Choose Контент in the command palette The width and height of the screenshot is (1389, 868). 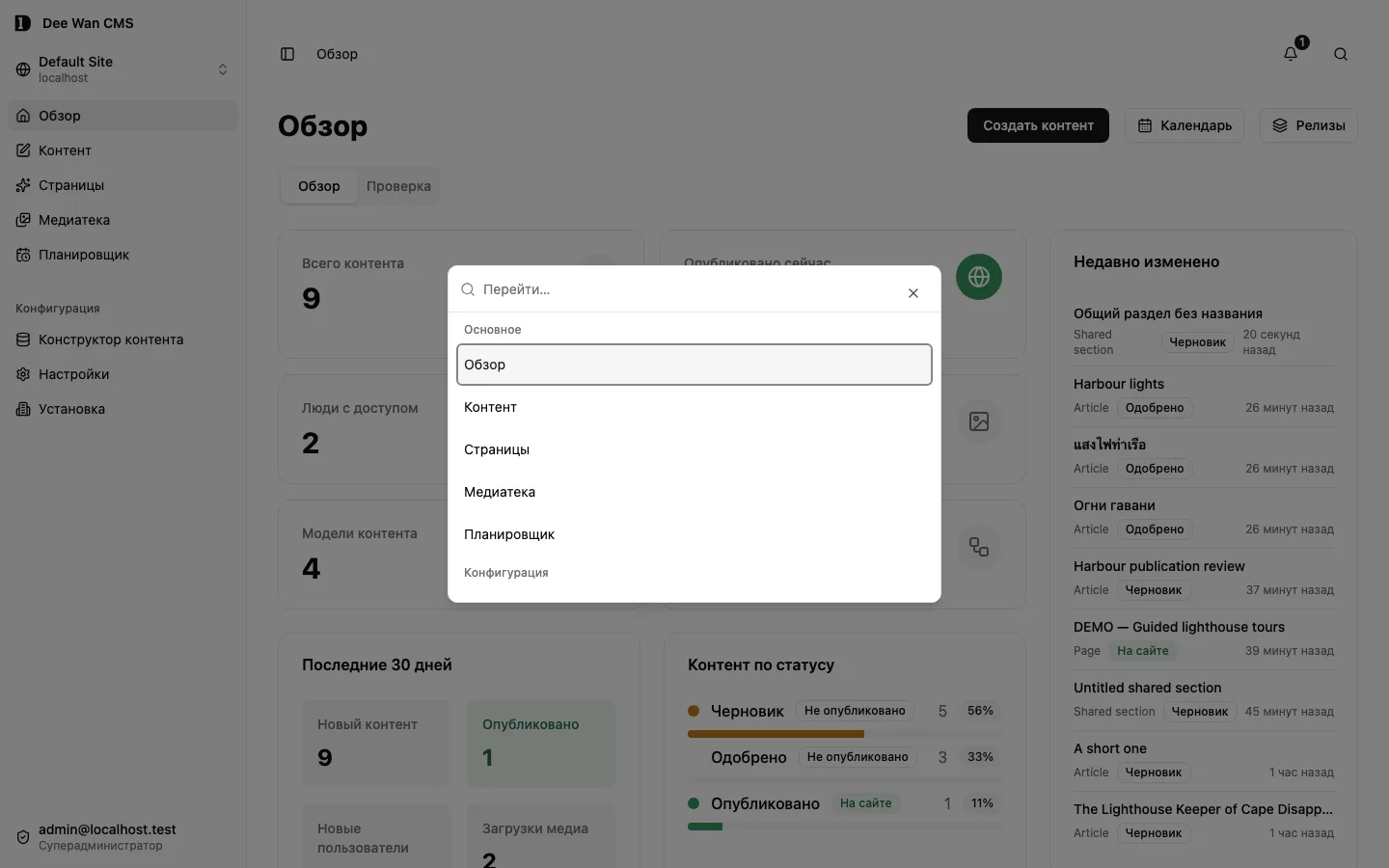tap(694, 407)
